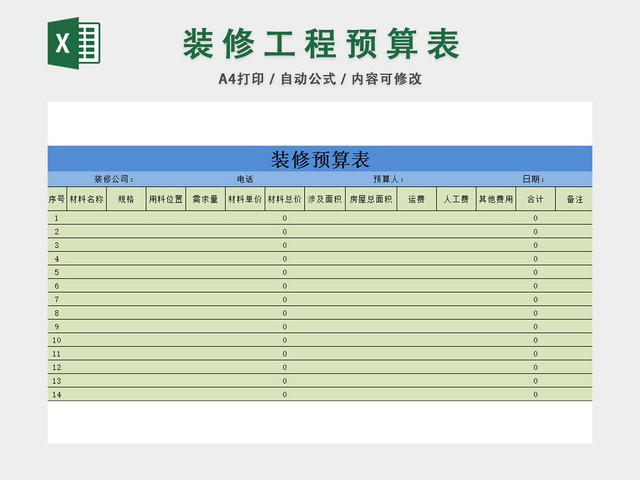This screenshot has height=480, width=640.
Task: Click the 装修公司 label field
Action: (113, 179)
